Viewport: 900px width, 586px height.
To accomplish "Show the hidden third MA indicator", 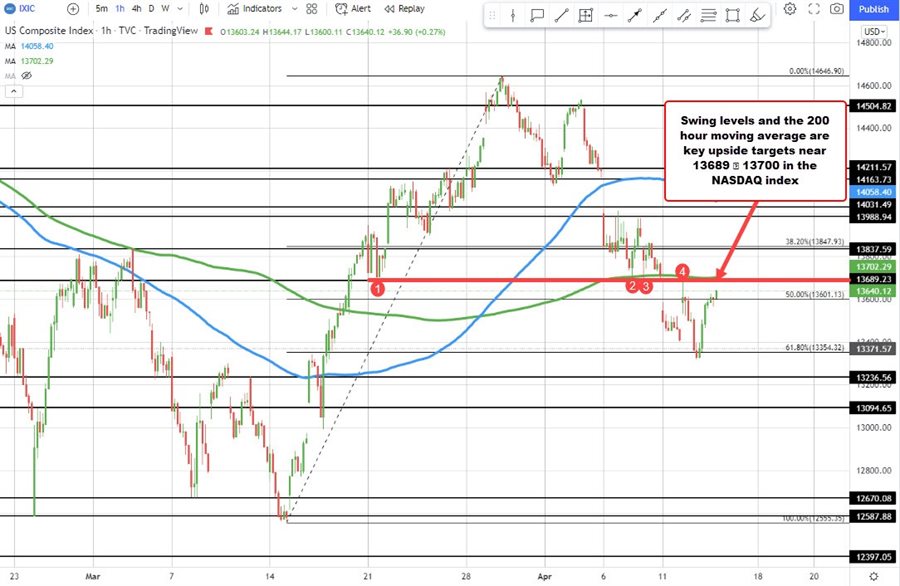I will point(26,76).
